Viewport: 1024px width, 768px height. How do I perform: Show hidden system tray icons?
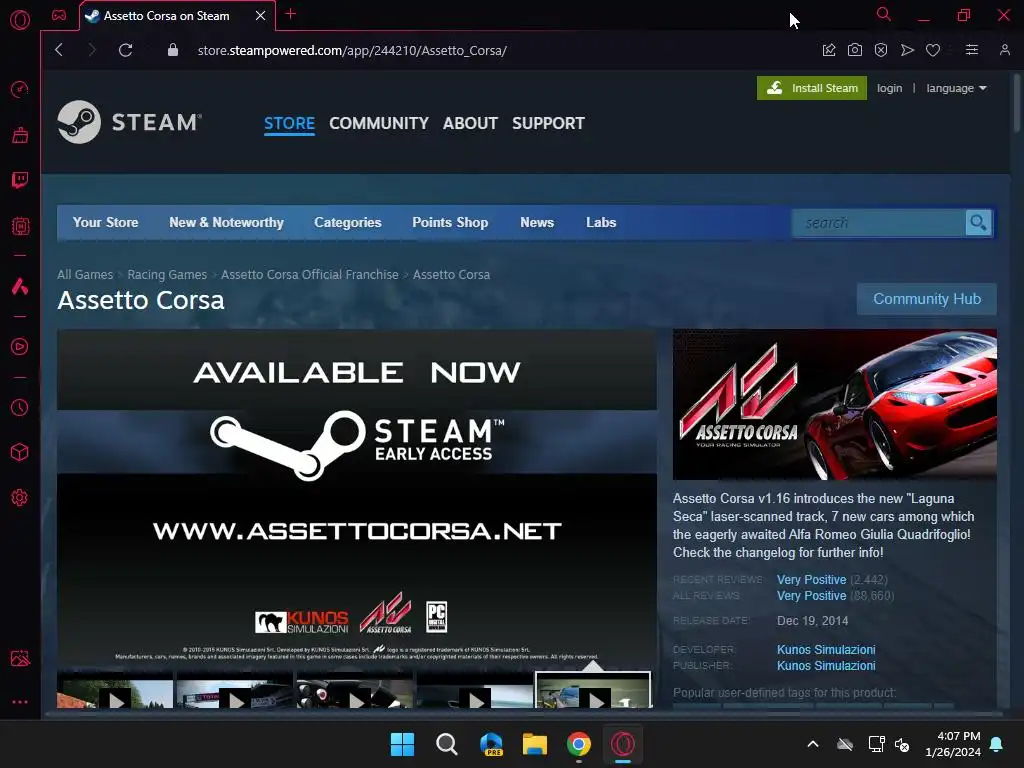813,744
